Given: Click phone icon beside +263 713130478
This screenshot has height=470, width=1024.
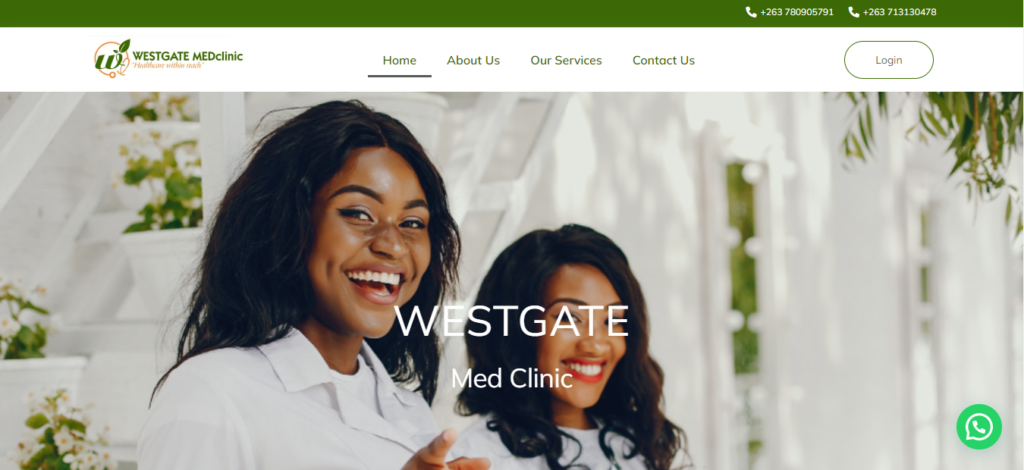Looking at the screenshot, I should click(854, 12).
